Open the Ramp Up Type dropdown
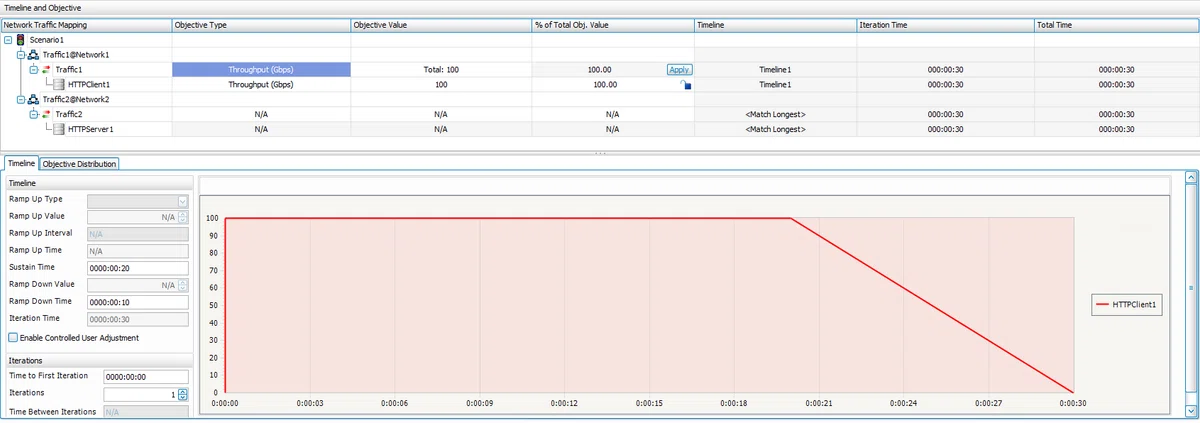Image resolution: width=1200 pixels, height=423 pixels. 183,200
